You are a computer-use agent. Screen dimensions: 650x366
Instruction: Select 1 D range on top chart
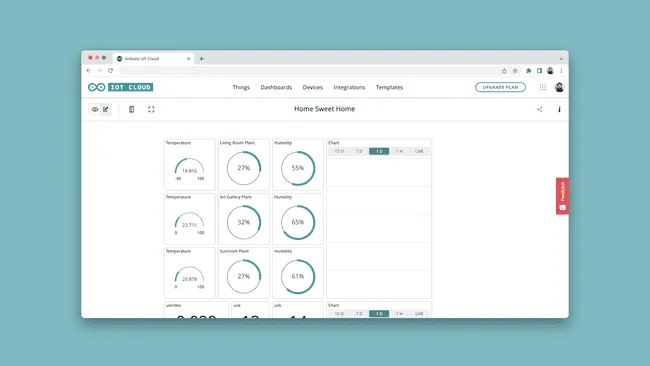(x=379, y=151)
